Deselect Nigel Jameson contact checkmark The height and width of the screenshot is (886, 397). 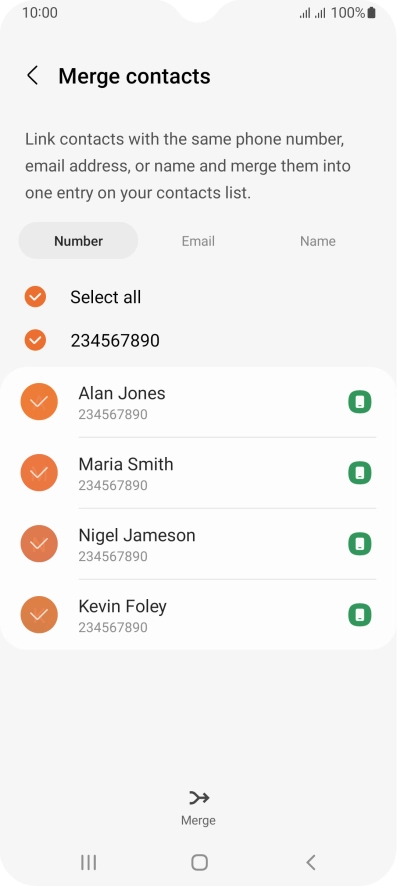point(39,544)
